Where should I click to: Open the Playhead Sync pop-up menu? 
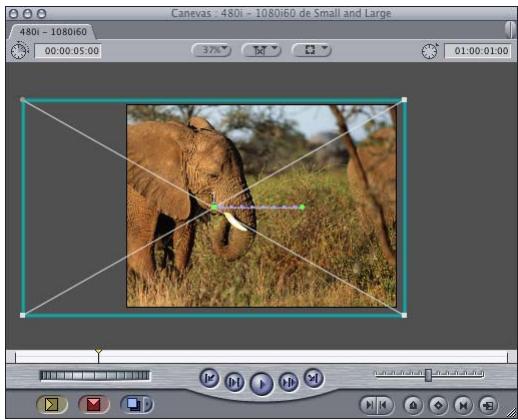click(262, 50)
